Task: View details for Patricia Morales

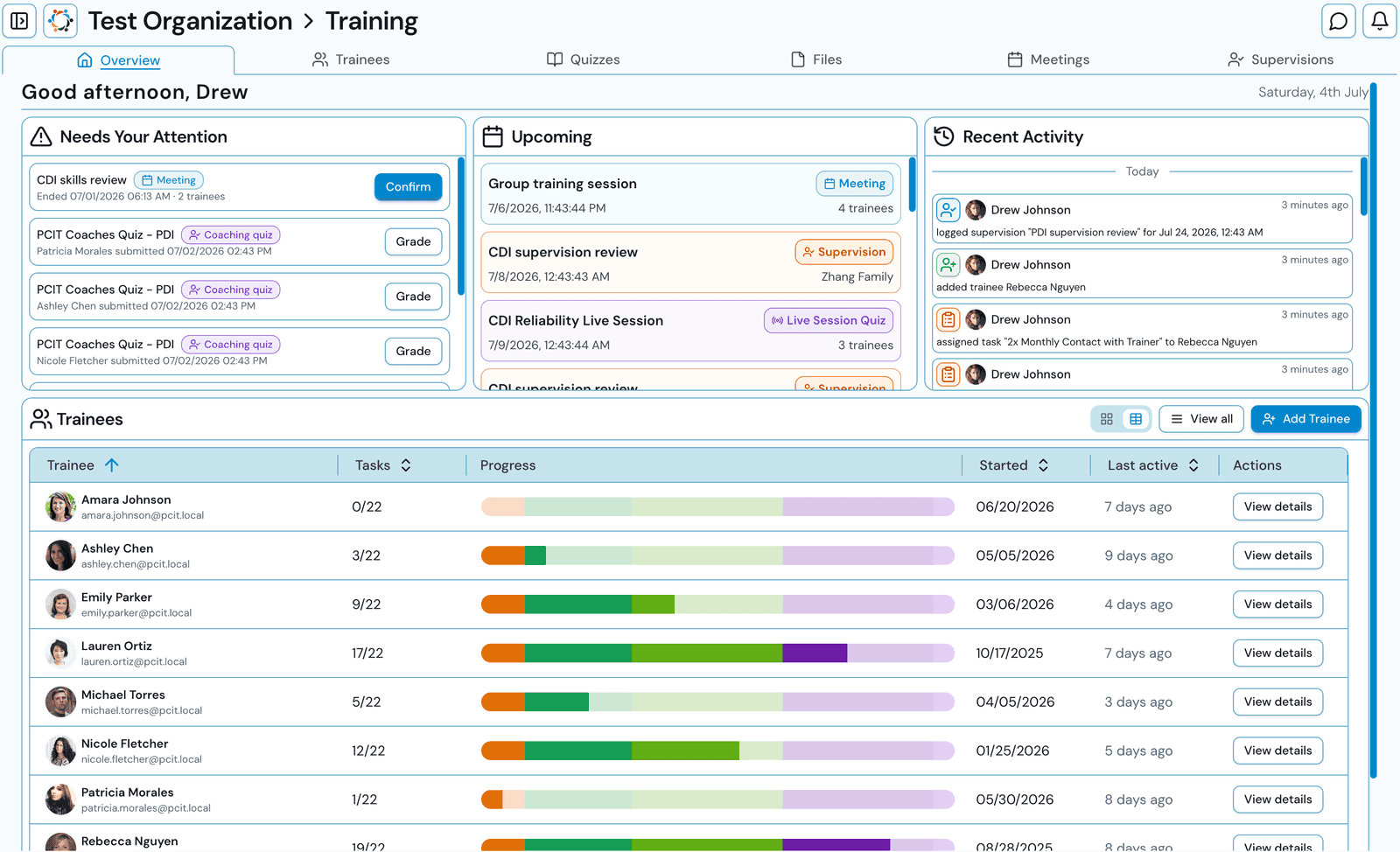Action: tap(1277, 800)
